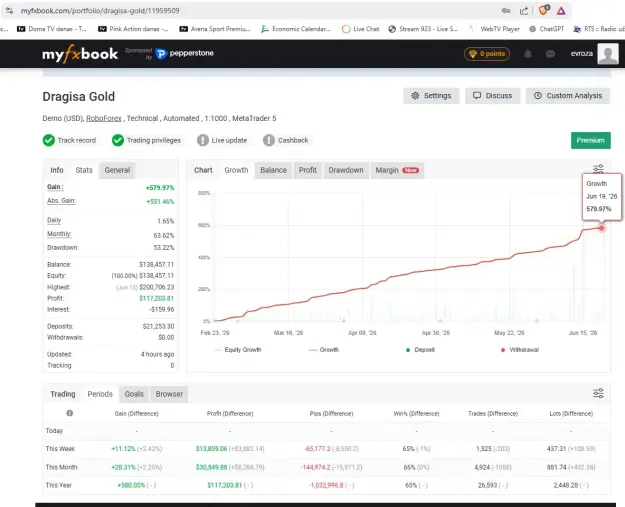Click the Discuss button
The width and height of the screenshot is (625, 507).
[492, 96]
